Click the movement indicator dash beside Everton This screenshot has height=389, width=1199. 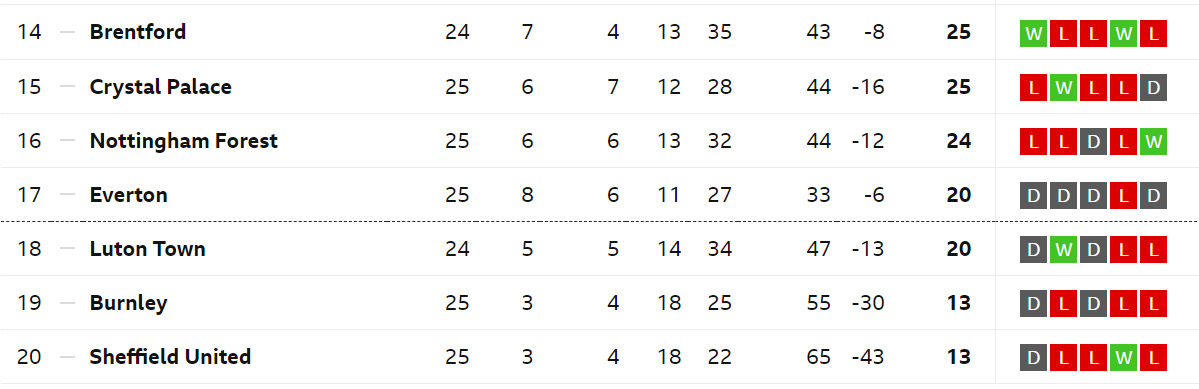67,195
